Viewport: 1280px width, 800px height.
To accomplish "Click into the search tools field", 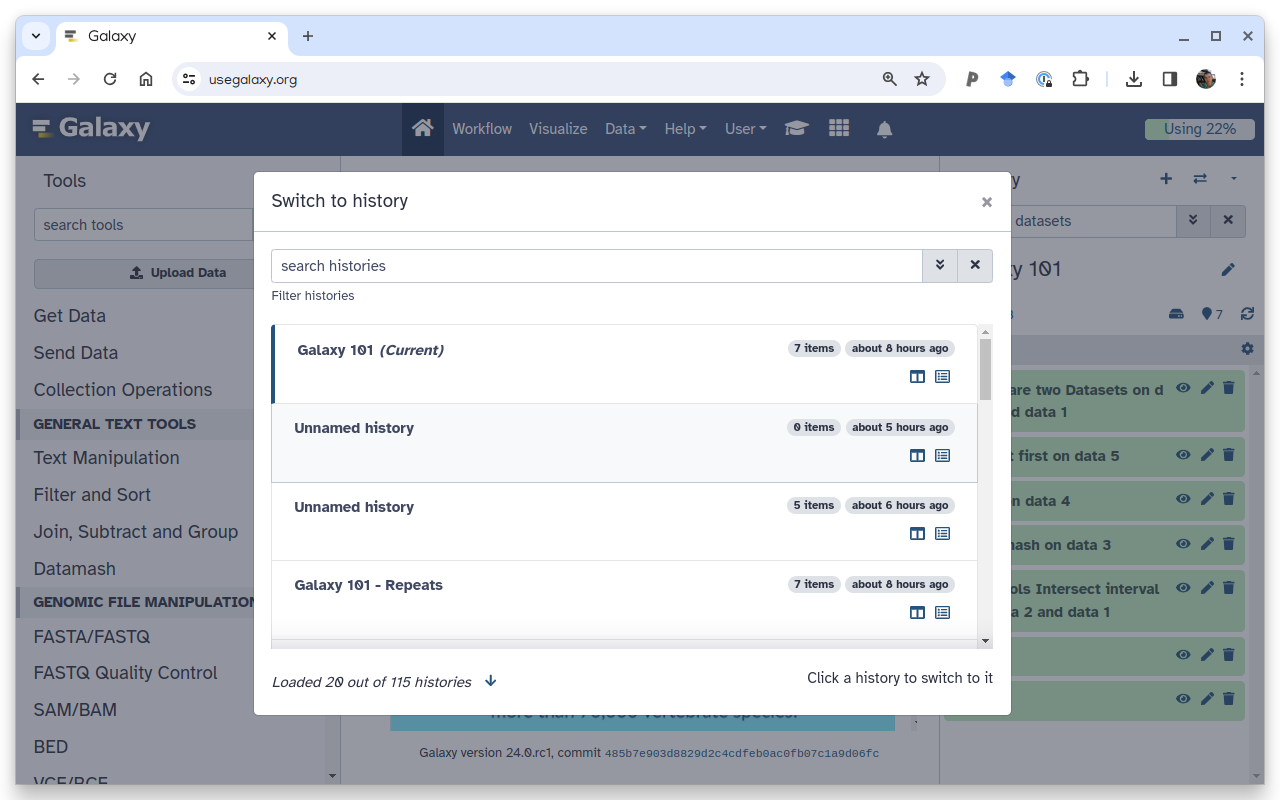I will click(144, 225).
